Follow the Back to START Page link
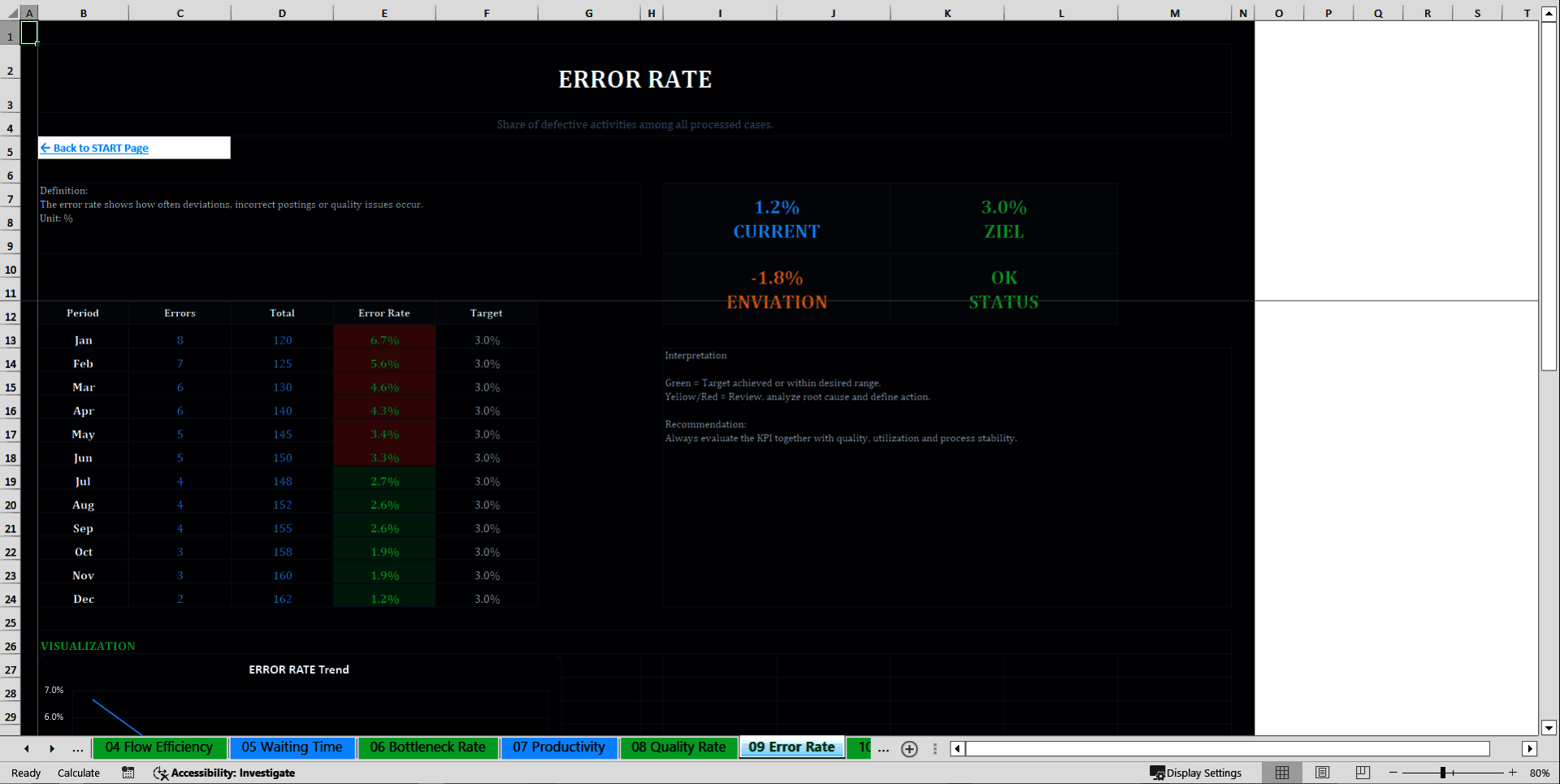 pyautogui.click(x=95, y=148)
